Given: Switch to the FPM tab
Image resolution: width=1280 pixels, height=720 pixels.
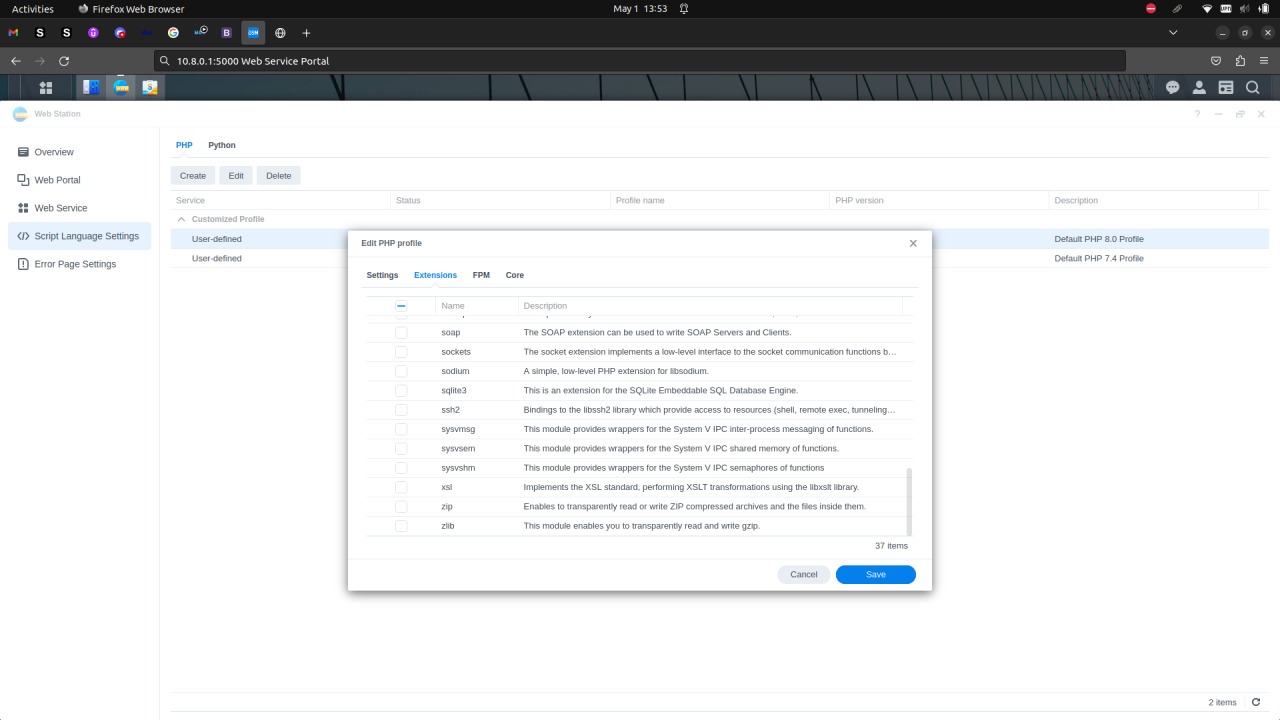Looking at the screenshot, I should pyautogui.click(x=481, y=275).
